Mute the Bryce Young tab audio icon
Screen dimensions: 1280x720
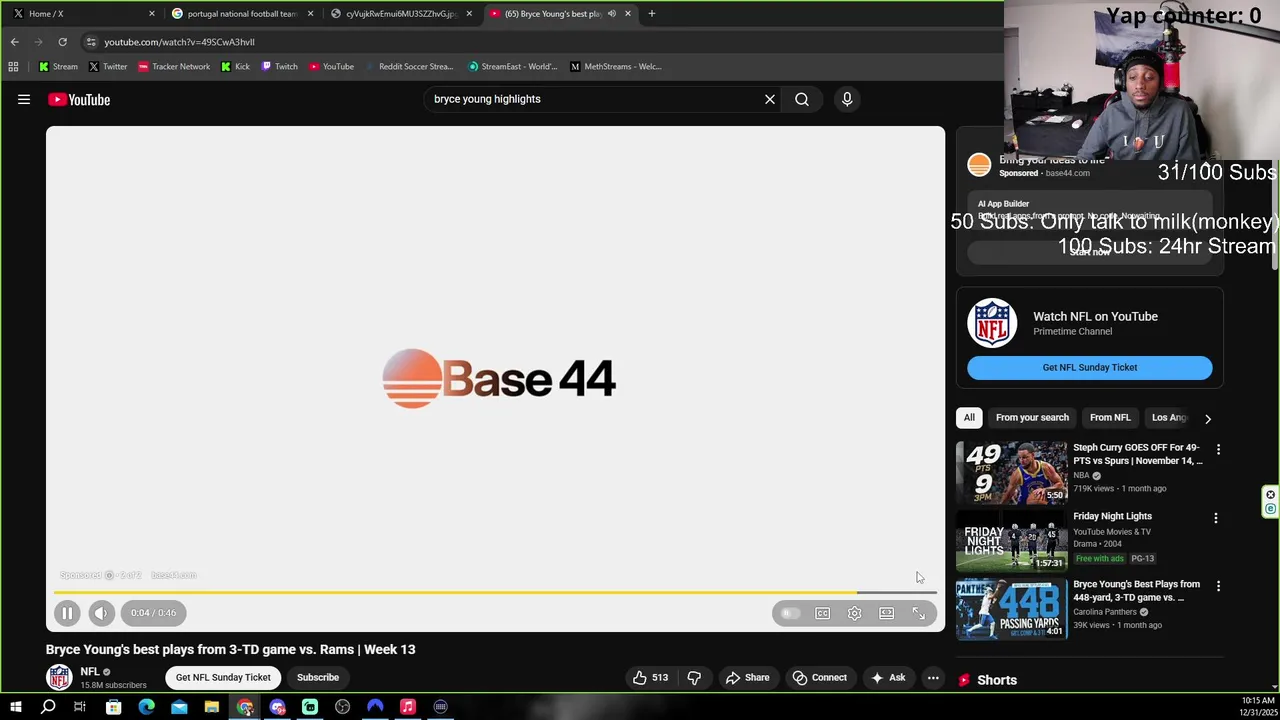pyautogui.click(x=611, y=14)
